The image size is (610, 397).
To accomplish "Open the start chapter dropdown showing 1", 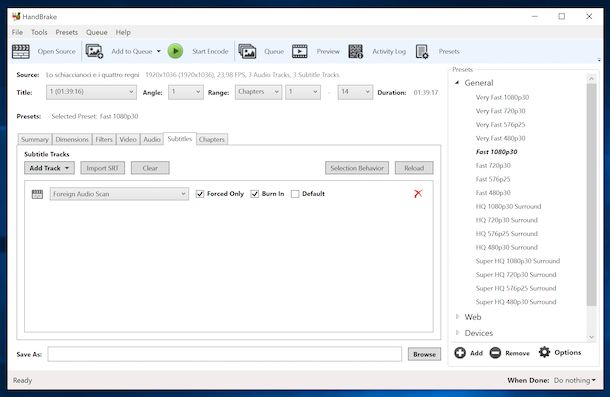I will [303, 92].
